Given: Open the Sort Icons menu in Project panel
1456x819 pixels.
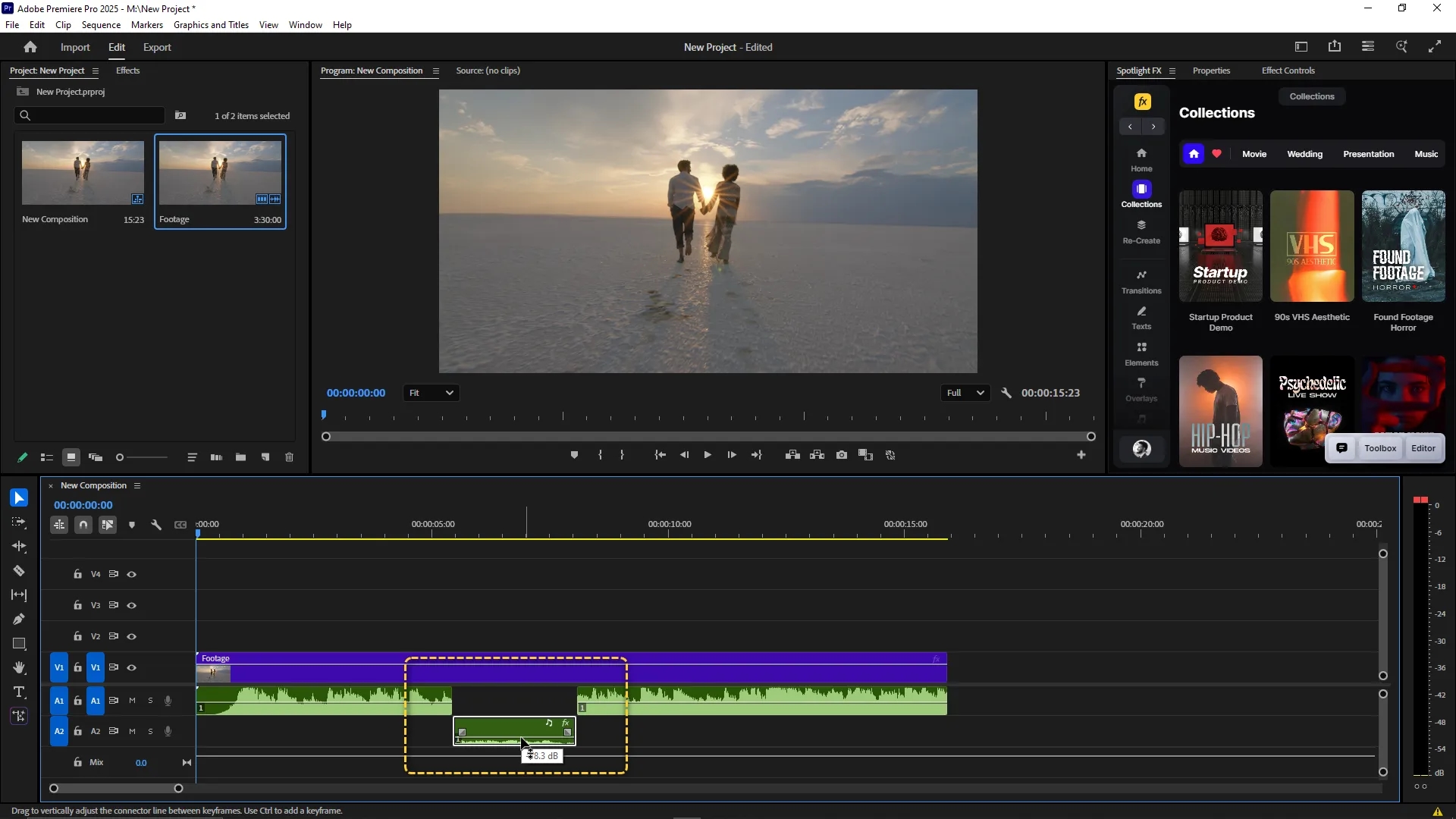Looking at the screenshot, I should coord(192,457).
